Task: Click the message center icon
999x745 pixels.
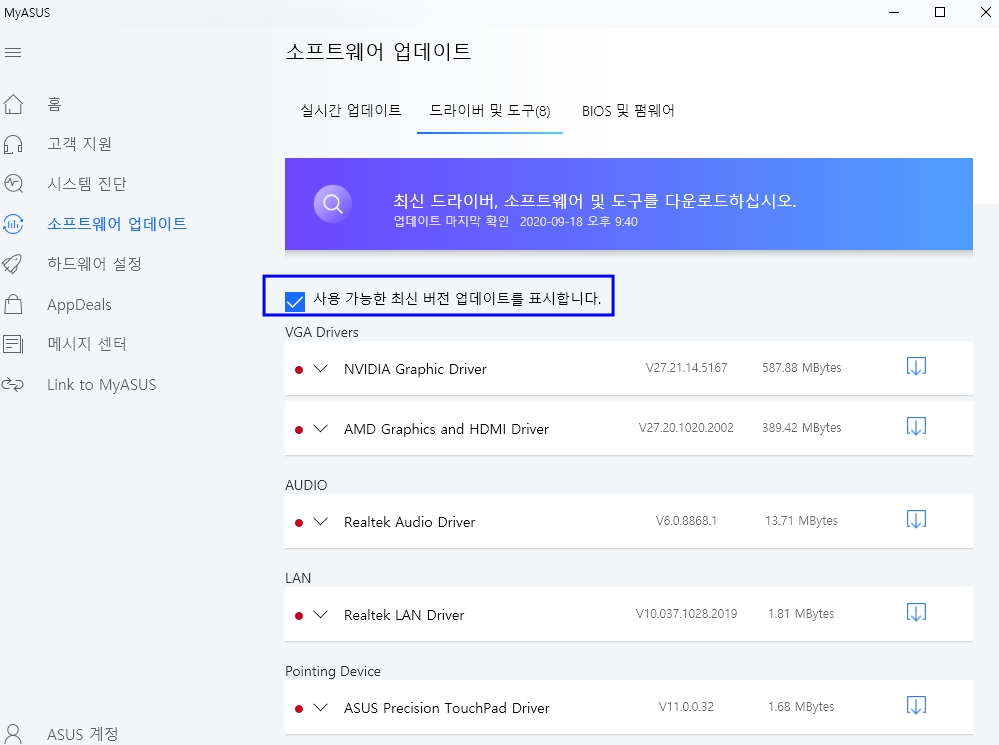Action: (13, 344)
